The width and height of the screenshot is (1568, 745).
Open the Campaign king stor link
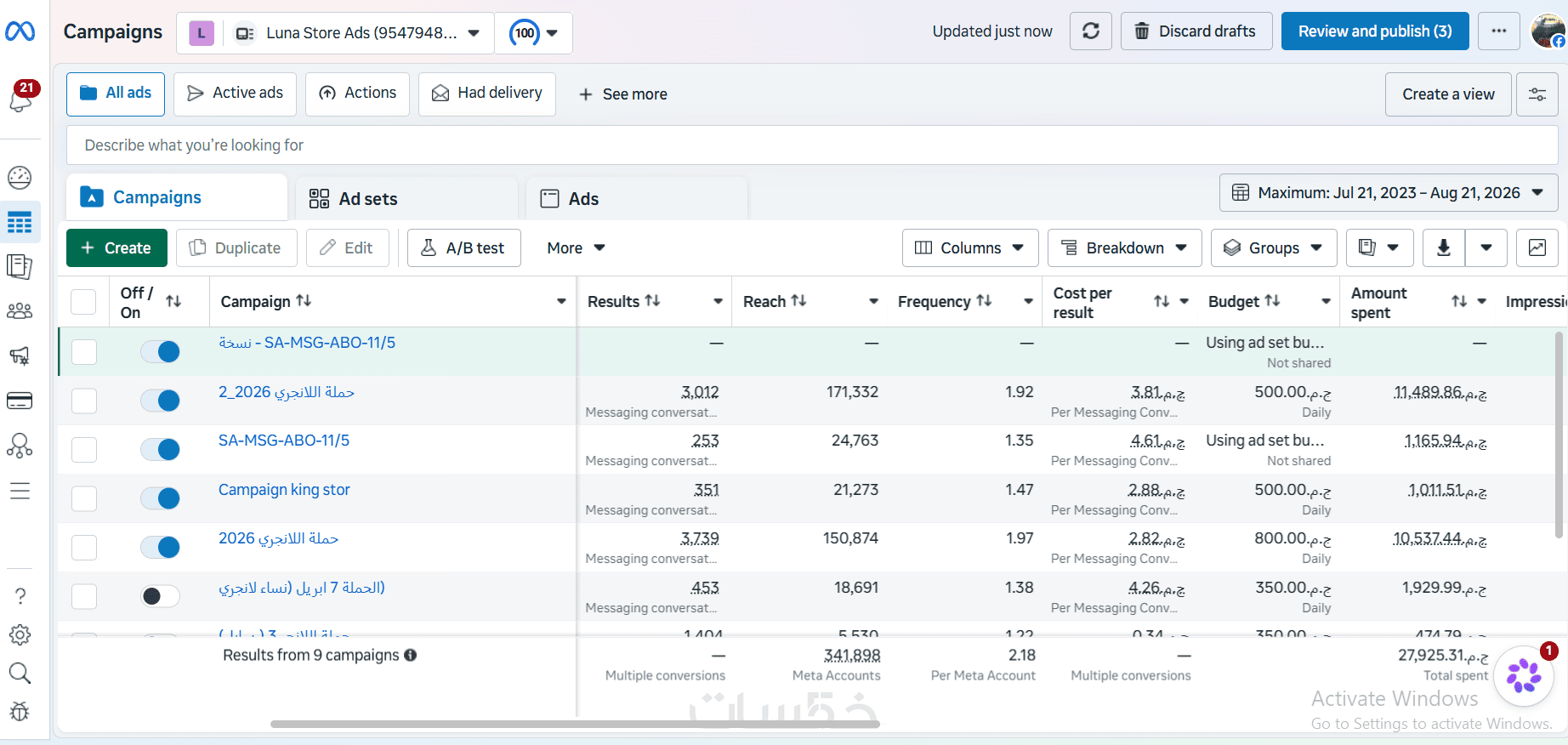(x=284, y=490)
